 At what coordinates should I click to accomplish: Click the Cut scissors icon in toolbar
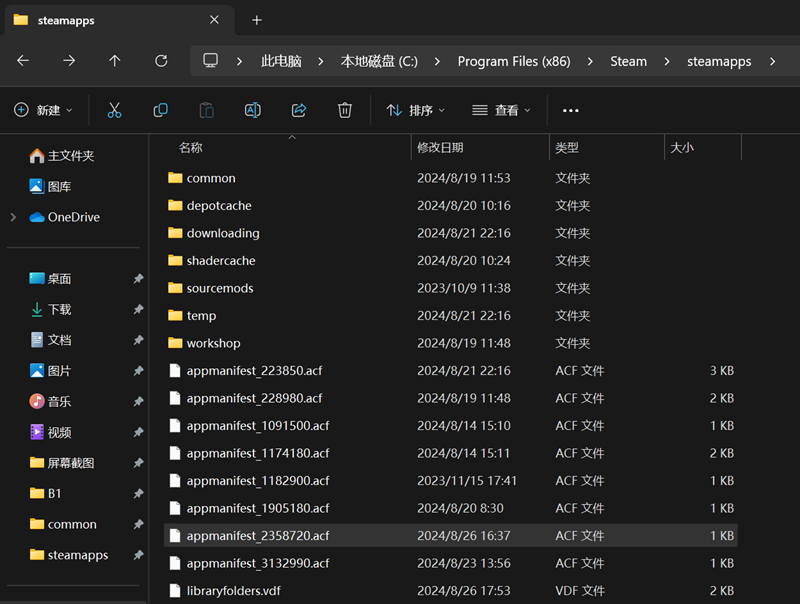pos(114,110)
